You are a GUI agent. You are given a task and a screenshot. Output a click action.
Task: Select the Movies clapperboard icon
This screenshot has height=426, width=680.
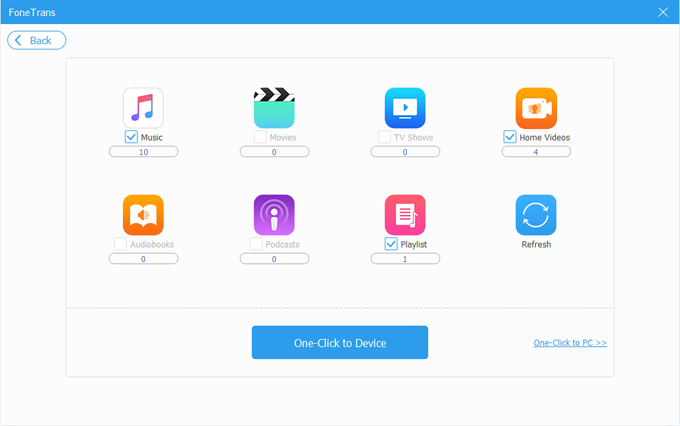(274, 107)
